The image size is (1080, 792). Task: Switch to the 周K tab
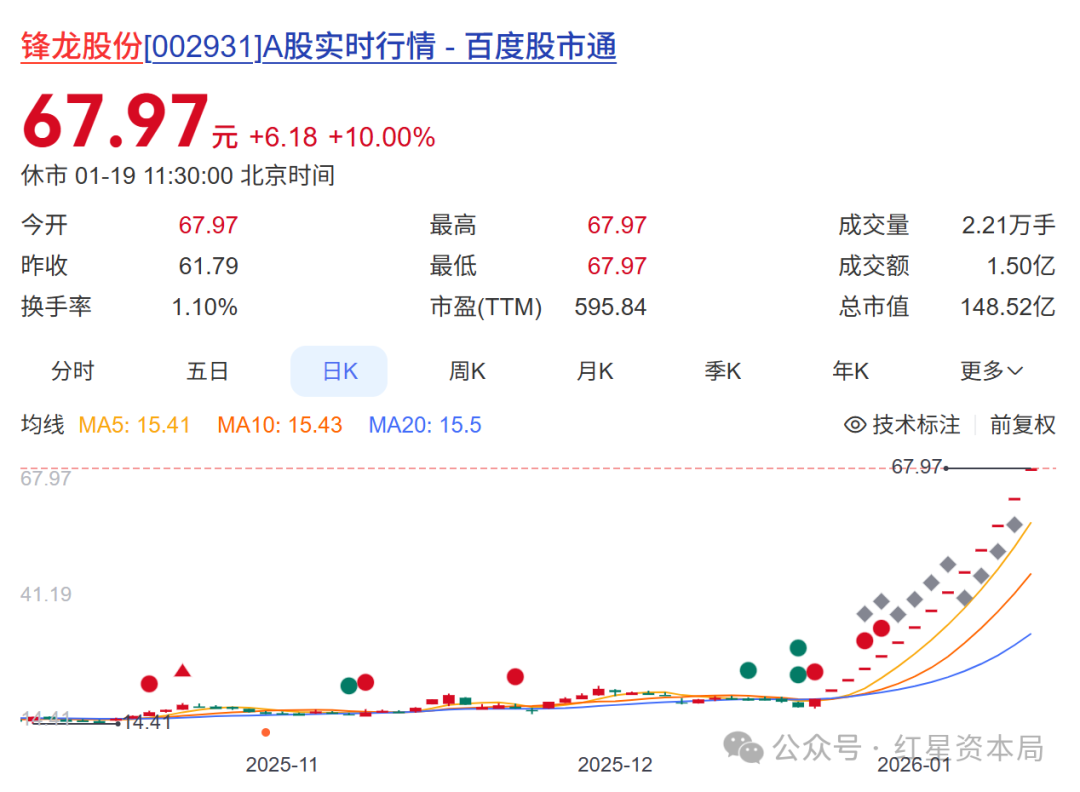(467, 371)
